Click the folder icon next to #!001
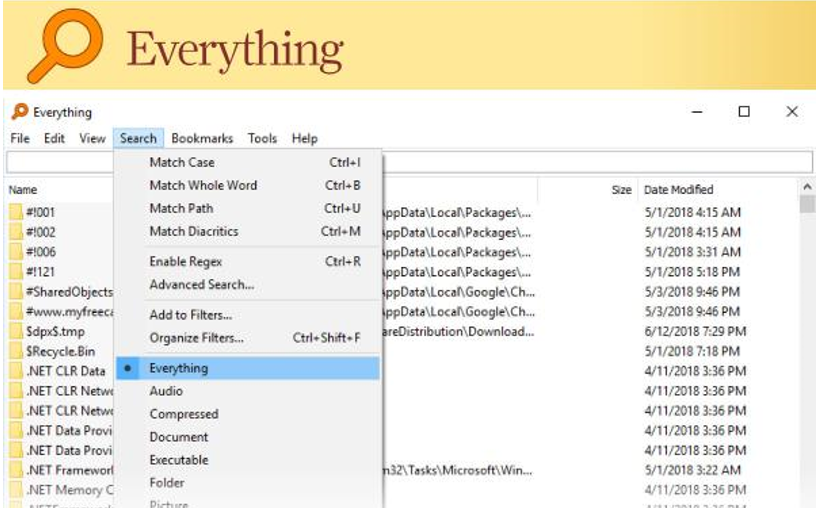 coord(16,212)
